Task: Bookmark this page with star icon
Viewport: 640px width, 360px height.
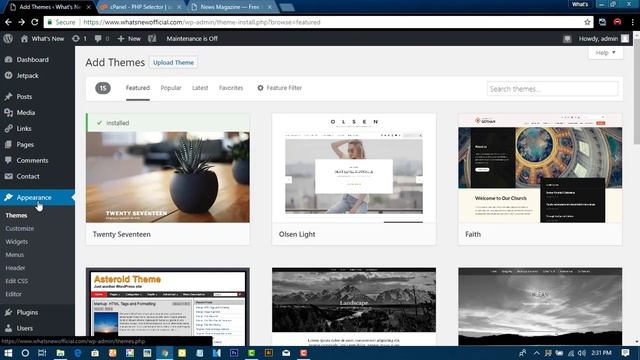Action: coord(587,22)
